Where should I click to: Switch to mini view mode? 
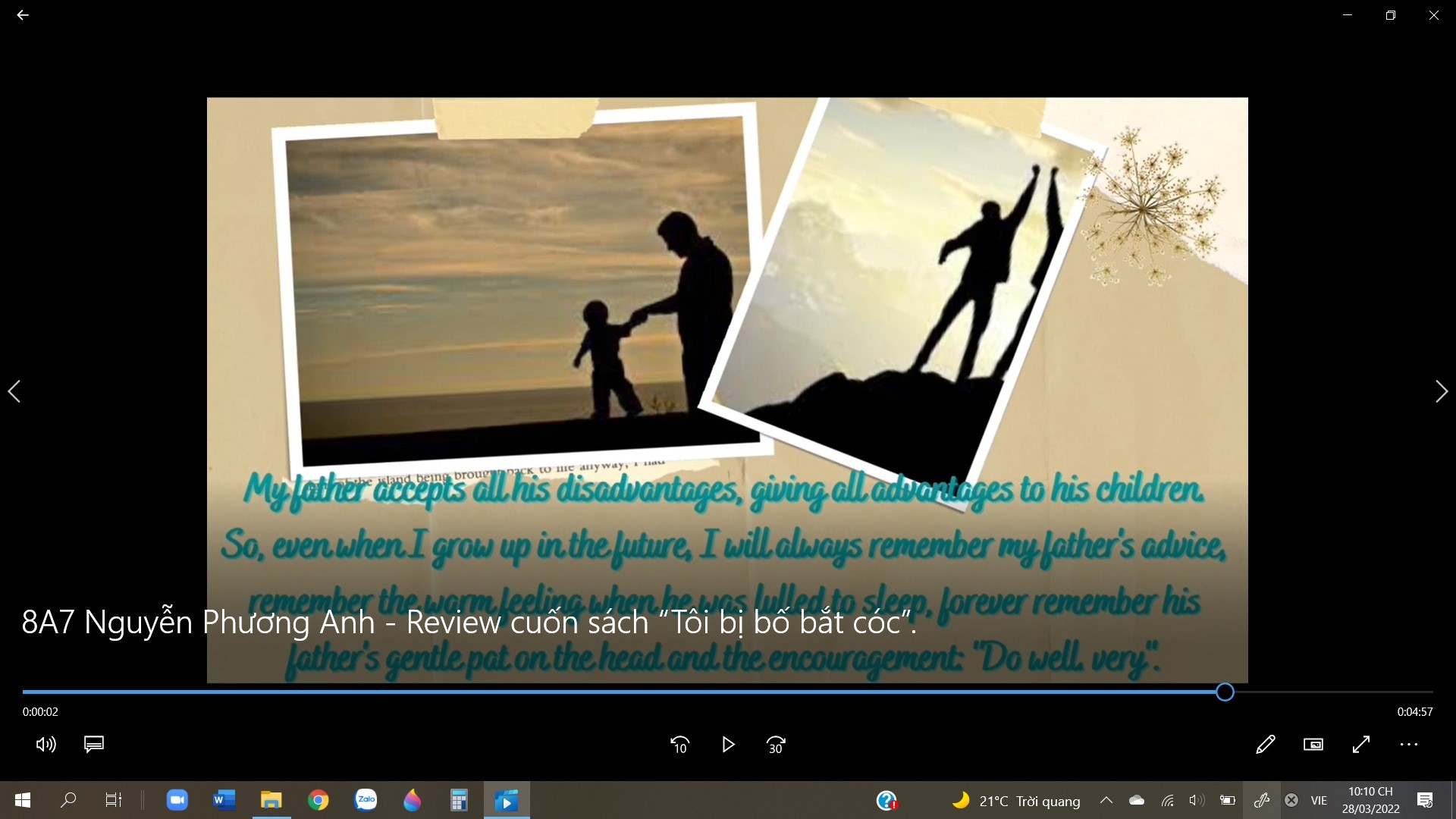point(1313,745)
